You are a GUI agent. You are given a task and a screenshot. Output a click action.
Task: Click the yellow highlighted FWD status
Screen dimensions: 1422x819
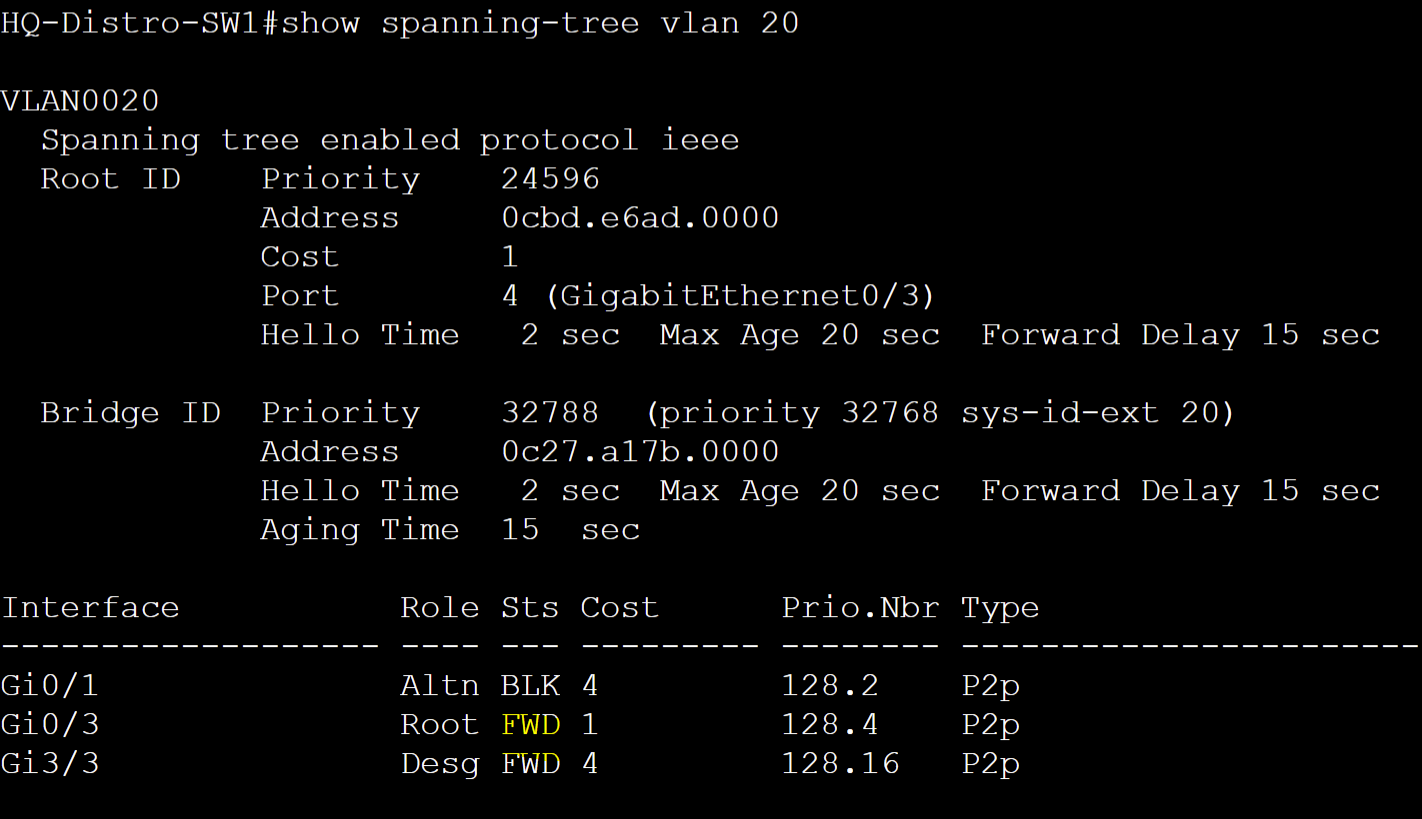click(531, 725)
